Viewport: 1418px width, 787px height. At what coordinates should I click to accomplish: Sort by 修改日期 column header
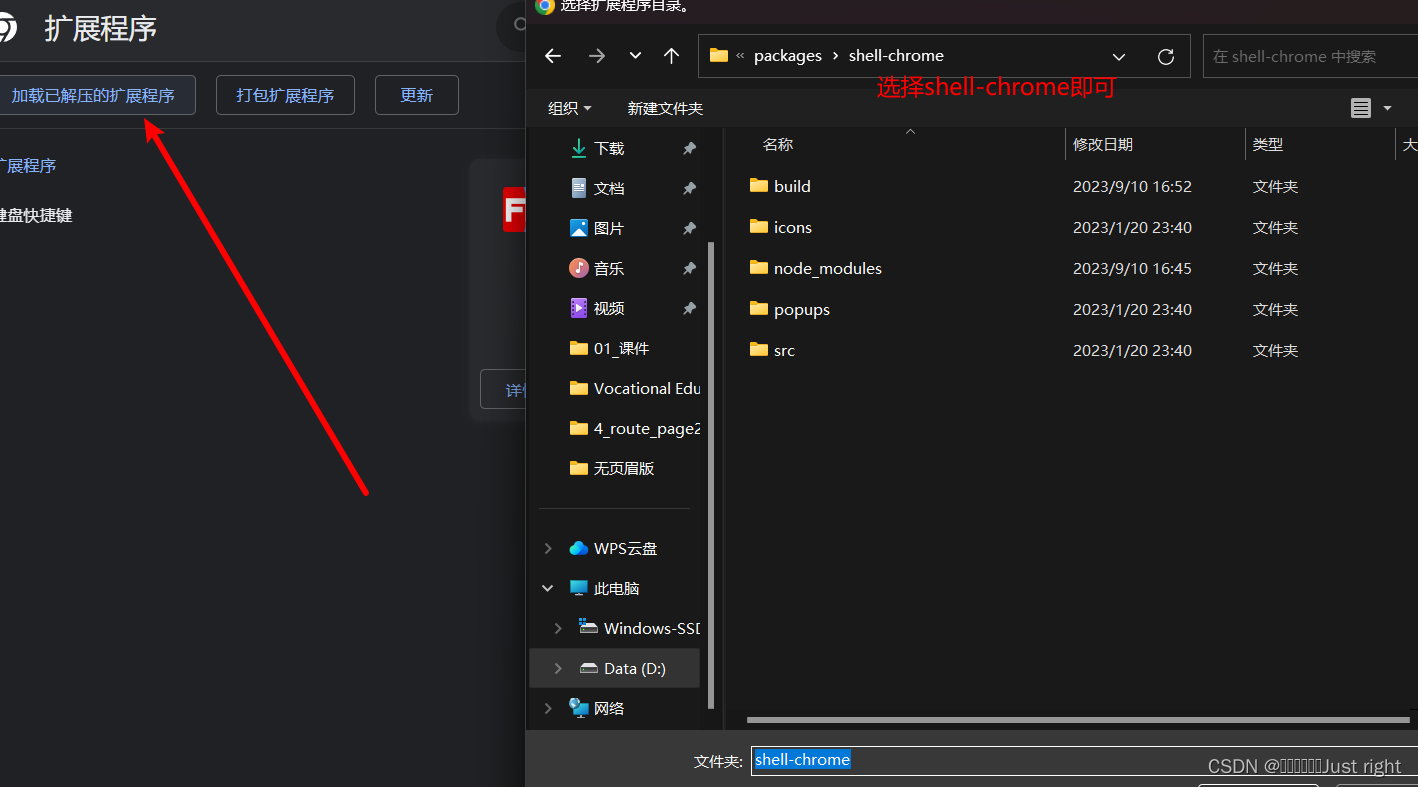[x=1103, y=145]
